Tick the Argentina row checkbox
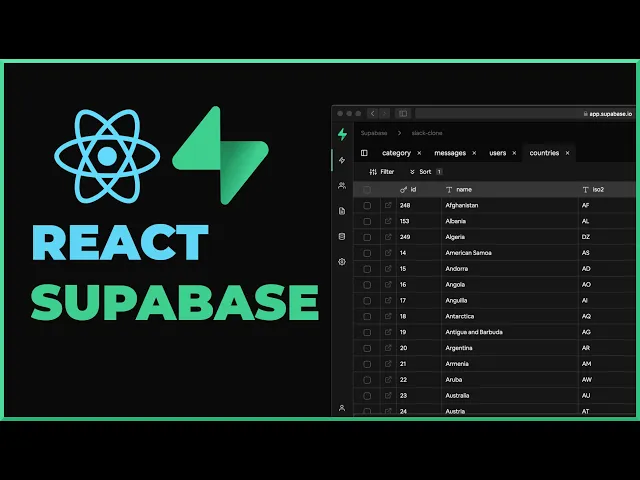Viewport: 640px width, 480px height. pos(367,349)
